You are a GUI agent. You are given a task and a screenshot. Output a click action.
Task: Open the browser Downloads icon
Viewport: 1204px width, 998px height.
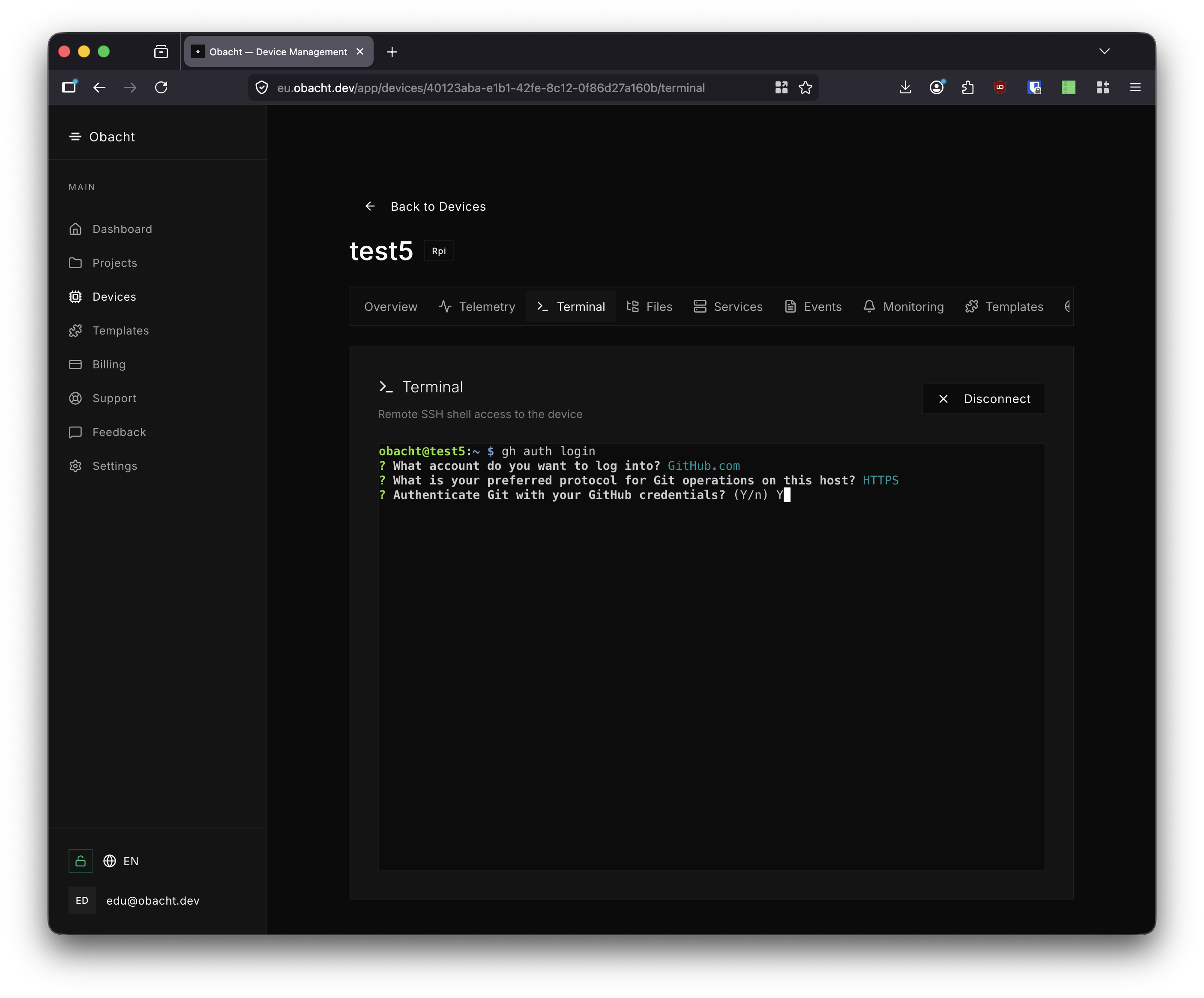tap(905, 88)
